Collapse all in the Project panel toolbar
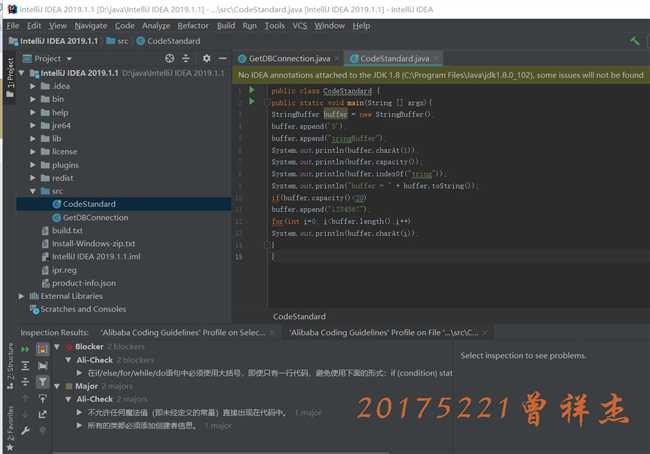This screenshot has width=650, height=454. (186, 58)
